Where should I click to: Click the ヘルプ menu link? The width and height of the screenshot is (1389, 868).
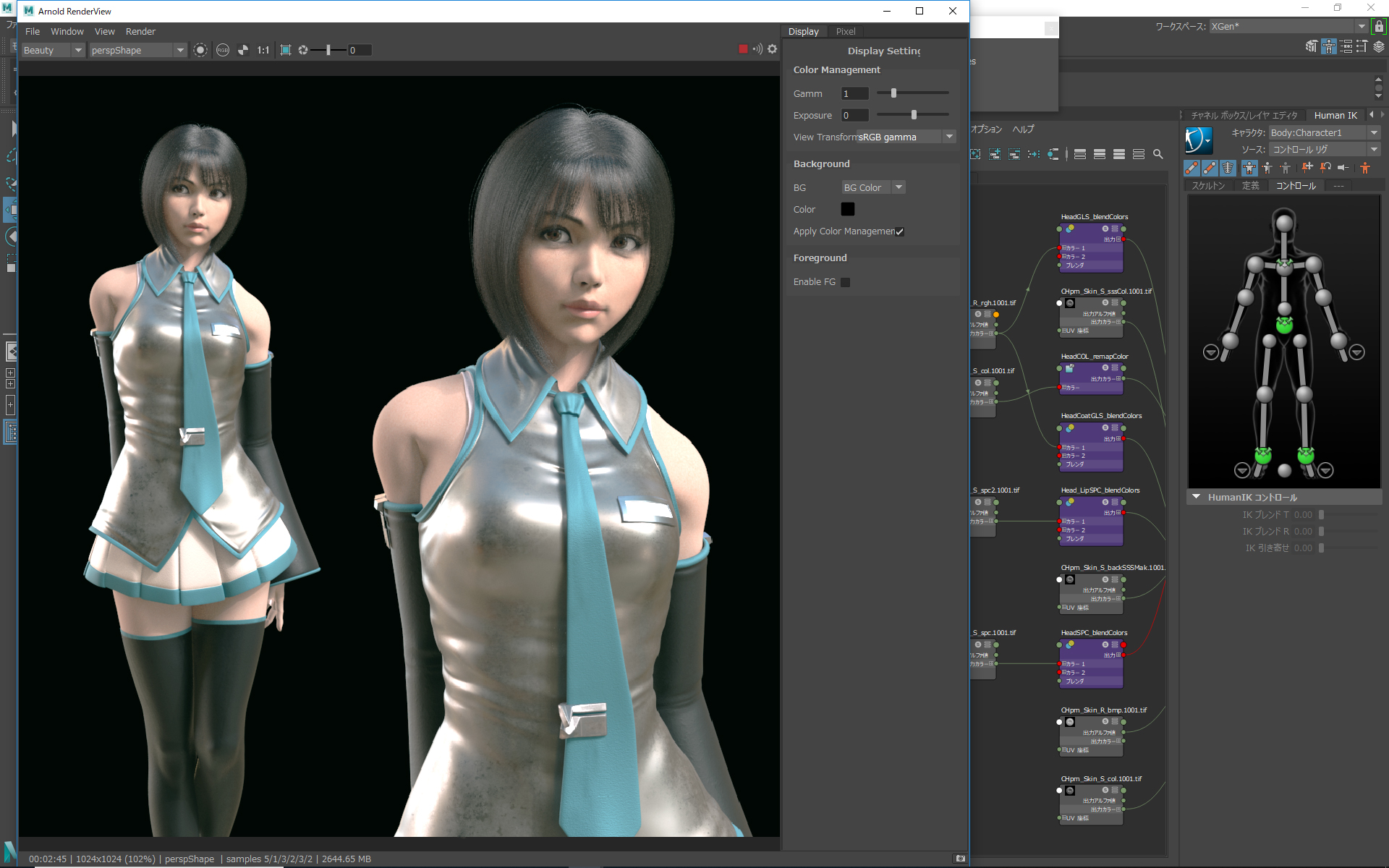[1023, 129]
